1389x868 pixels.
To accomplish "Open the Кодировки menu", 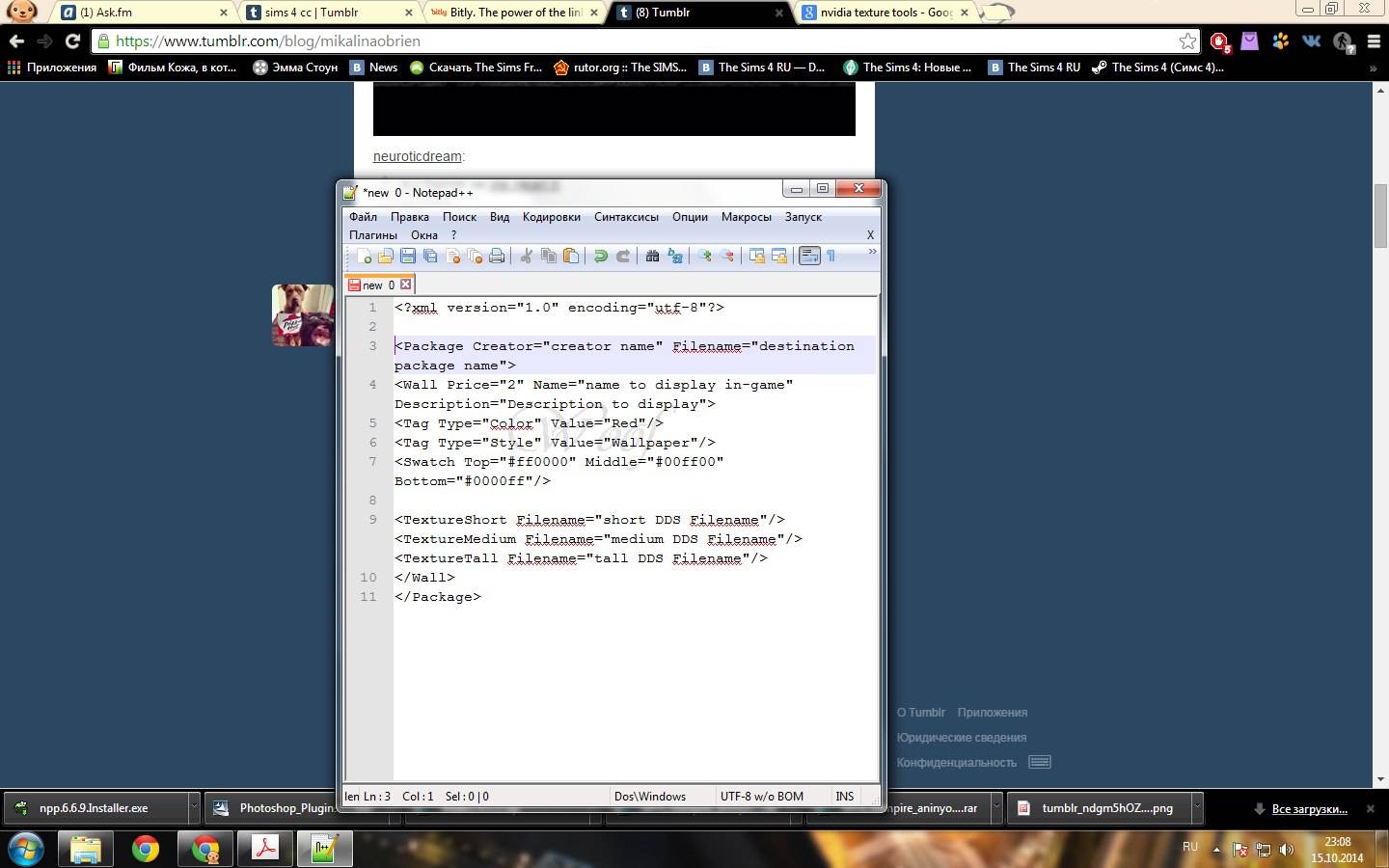I will (x=551, y=217).
